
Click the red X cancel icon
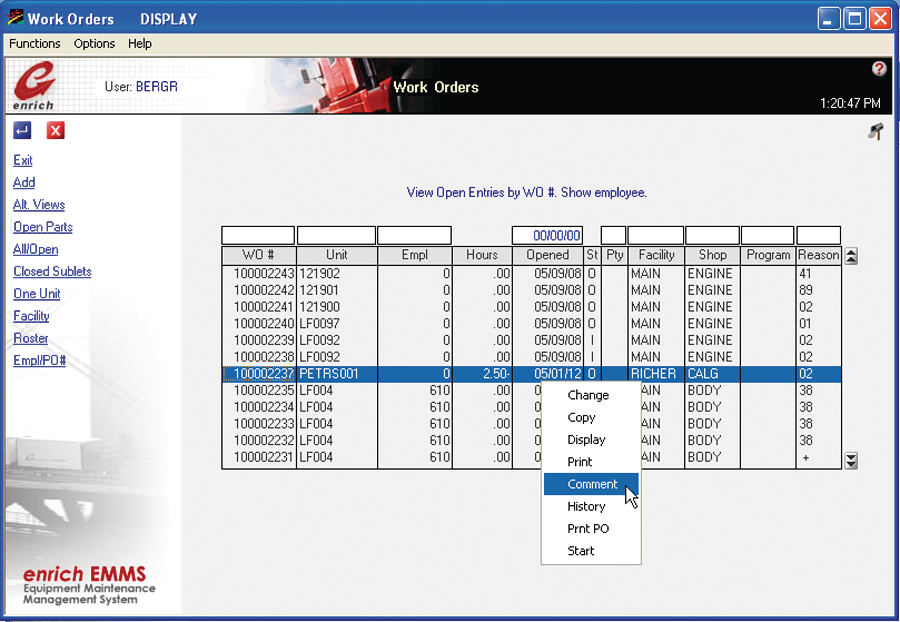coord(55,130)
